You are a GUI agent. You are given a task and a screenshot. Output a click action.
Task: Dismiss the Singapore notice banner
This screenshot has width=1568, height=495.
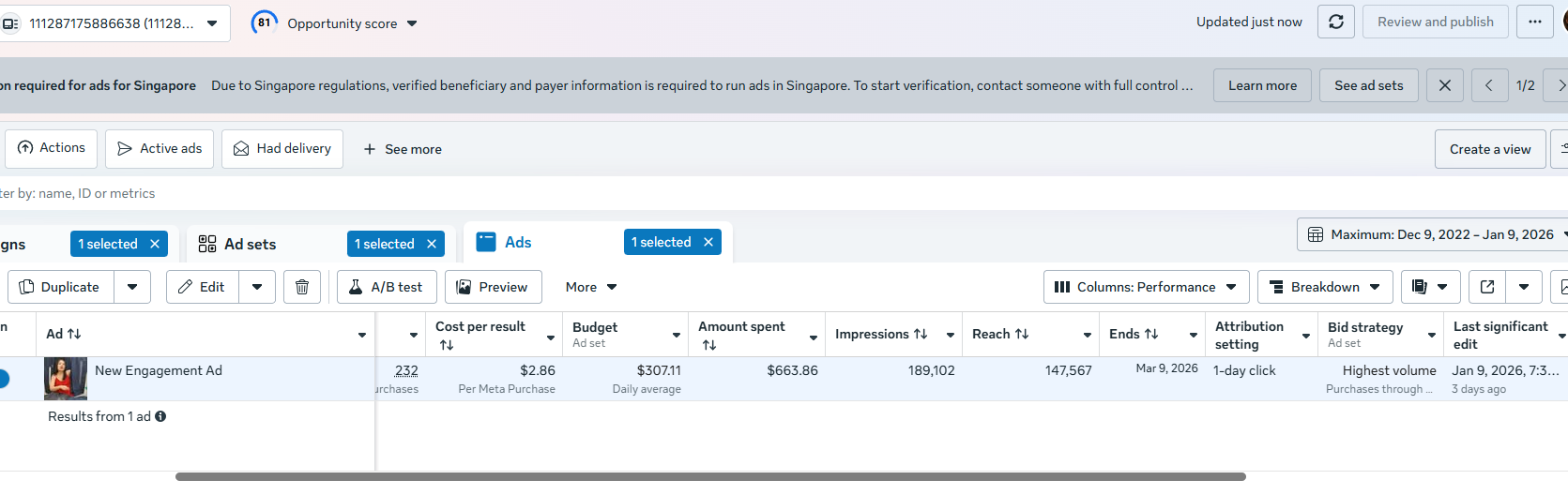click(1444, 85)
